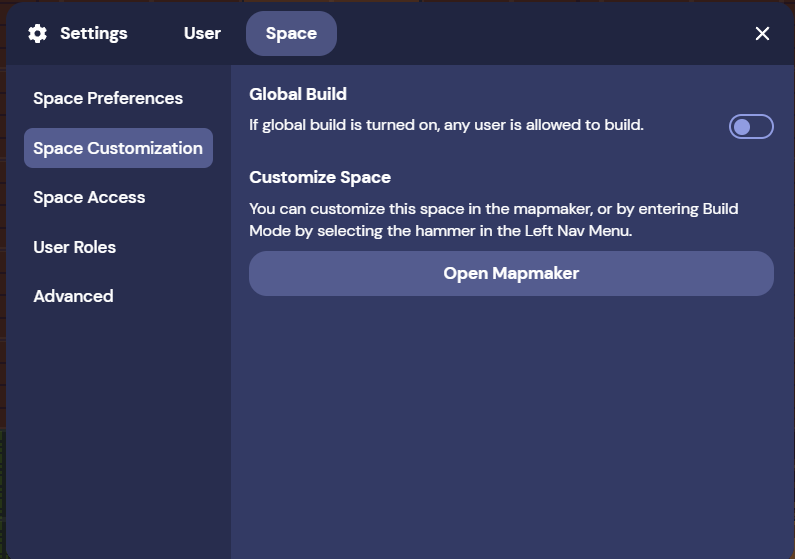Image resolution: width=795 pixels, height=559 pixels.
Task: Click the Settings gear icon
Action: [38, 33]
